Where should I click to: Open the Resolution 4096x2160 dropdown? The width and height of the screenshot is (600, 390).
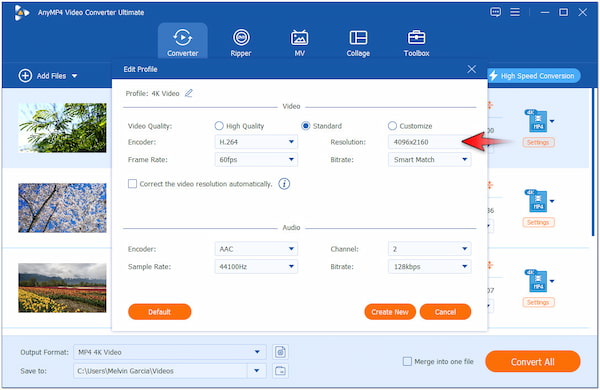pyautogui.click(x=429, y=142)
